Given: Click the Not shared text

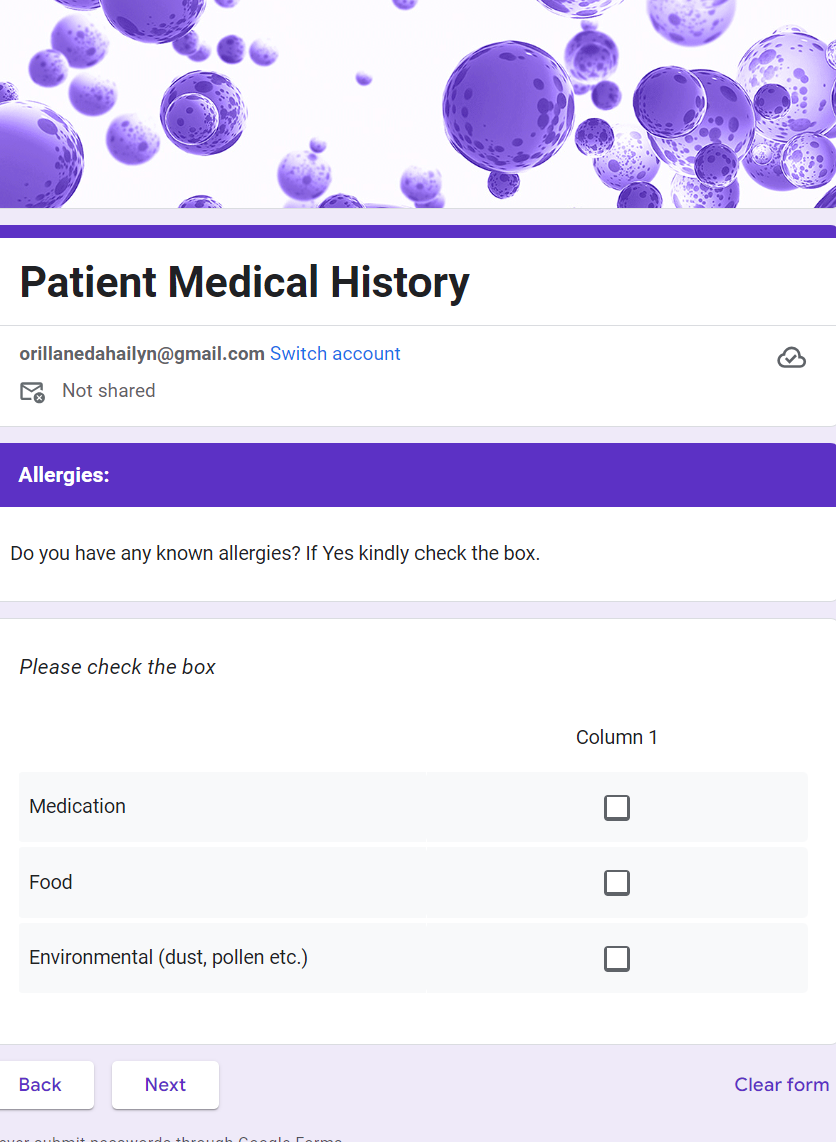Looking at the screenshot, I should click(109, 391).
